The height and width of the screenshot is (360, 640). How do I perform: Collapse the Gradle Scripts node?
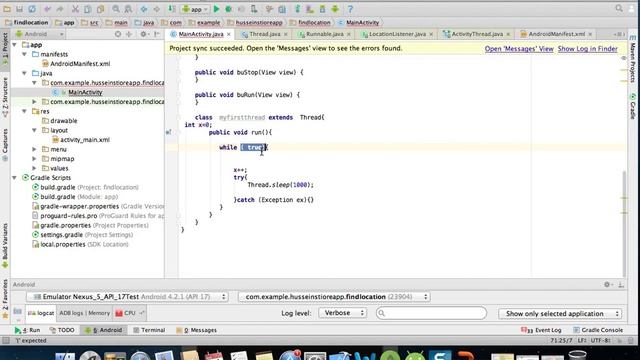coord(15,178)
